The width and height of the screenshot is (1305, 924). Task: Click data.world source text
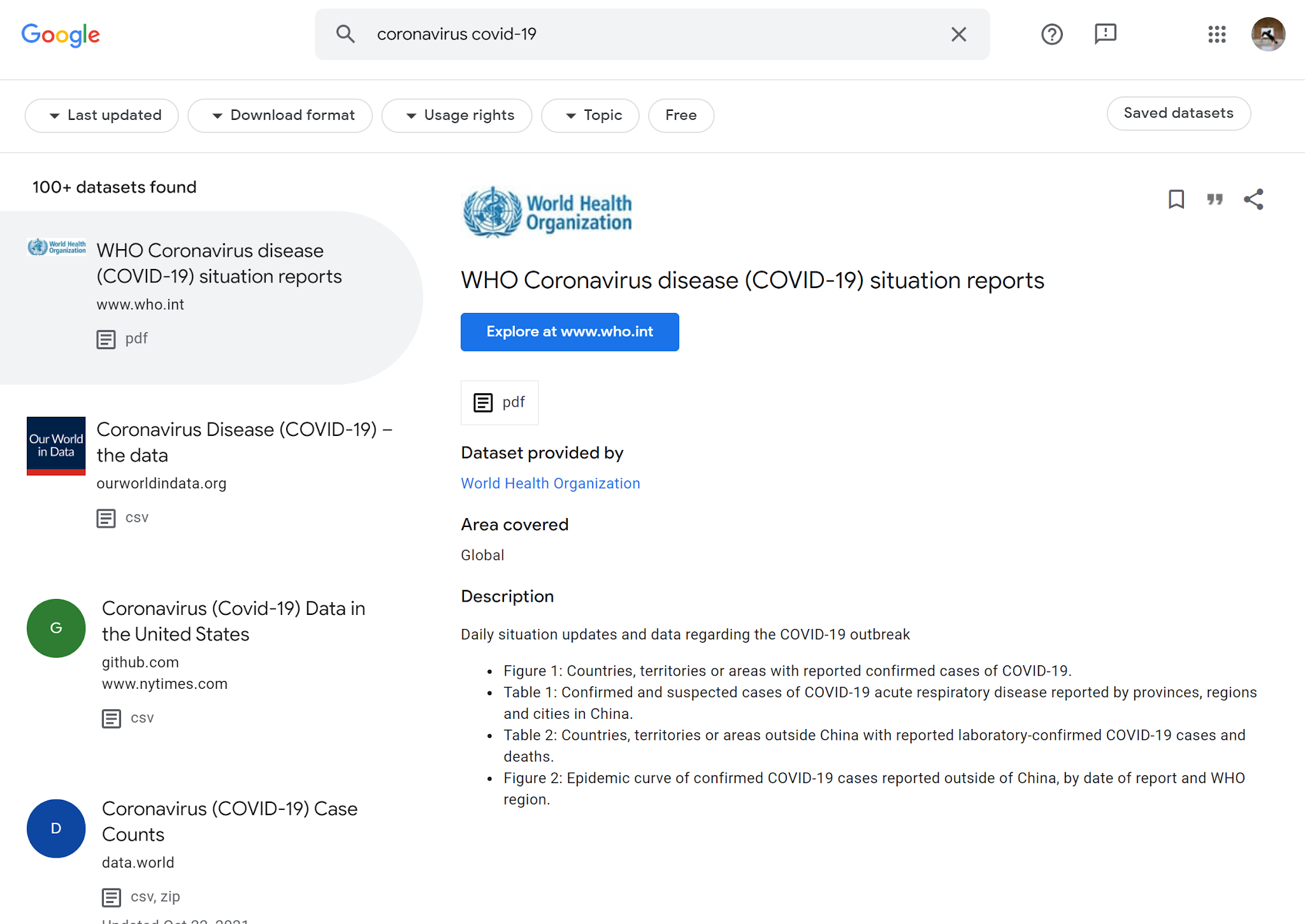[x=138, y=863]
